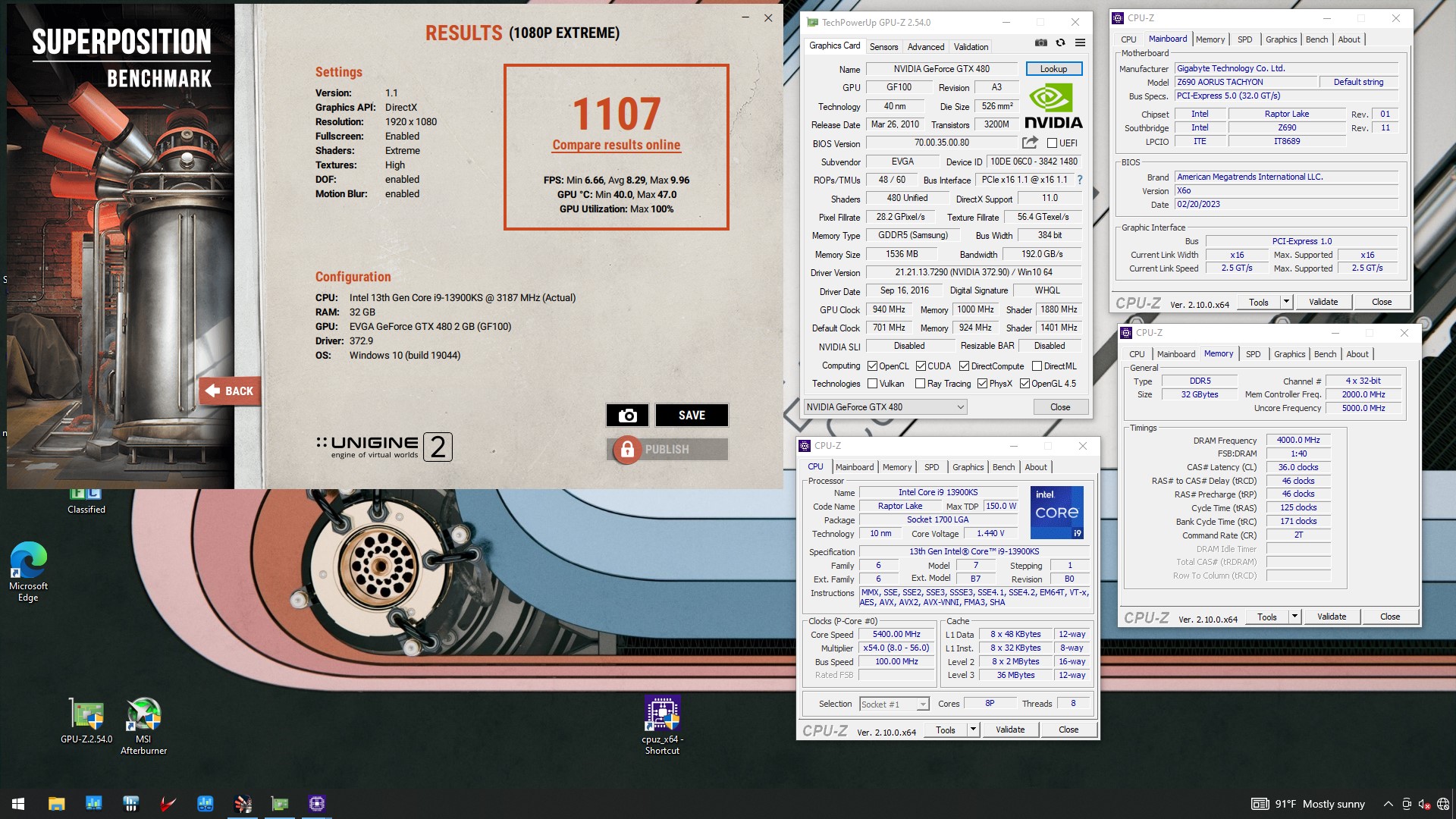Toggle DirectML checkbox in GPU-Z

[1037, 366]
